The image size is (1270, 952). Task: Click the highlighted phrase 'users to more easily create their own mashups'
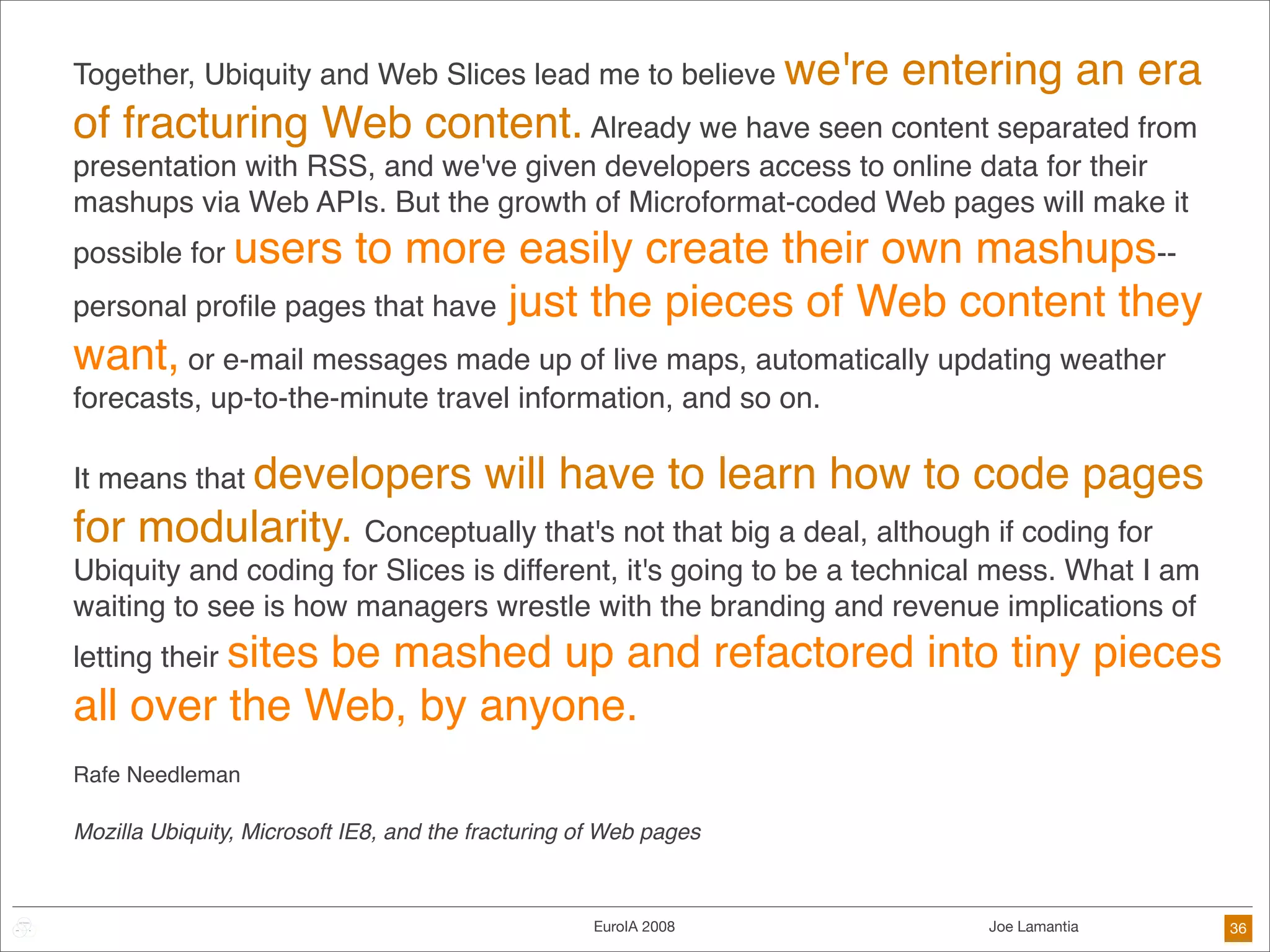(x=695, y=249)
